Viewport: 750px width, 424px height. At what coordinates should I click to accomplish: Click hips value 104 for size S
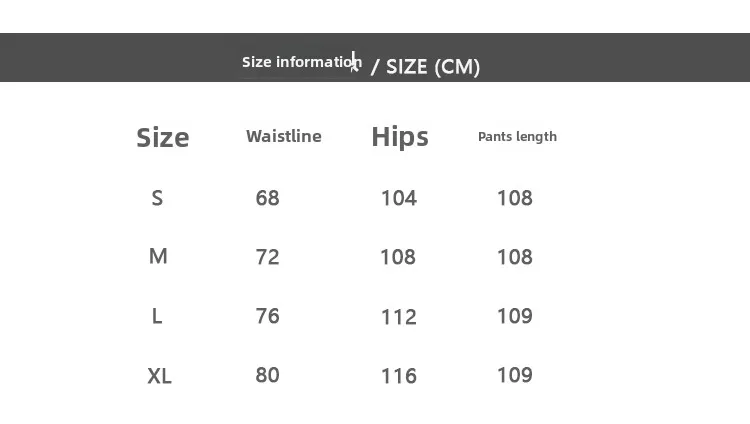(399, 198)
